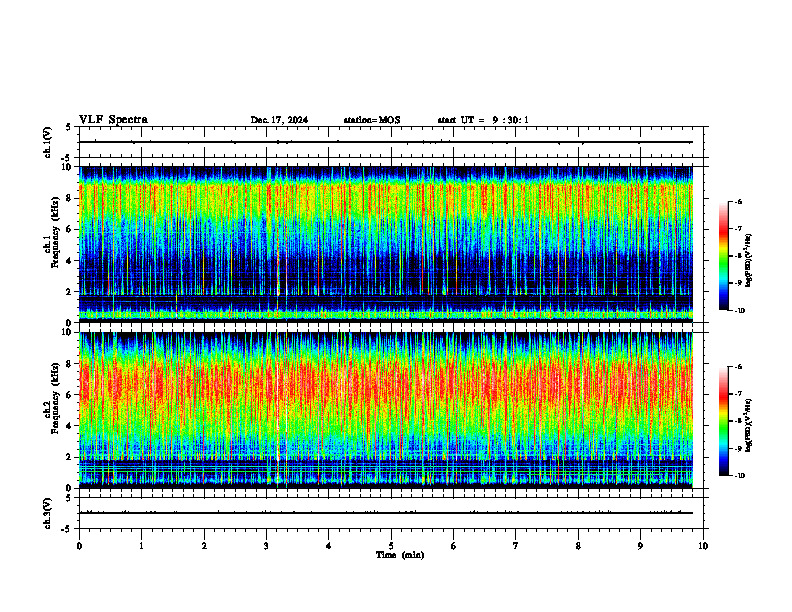Click the "0" tick on the time axis
Screen dimensions: 792x612
point(79,546)
